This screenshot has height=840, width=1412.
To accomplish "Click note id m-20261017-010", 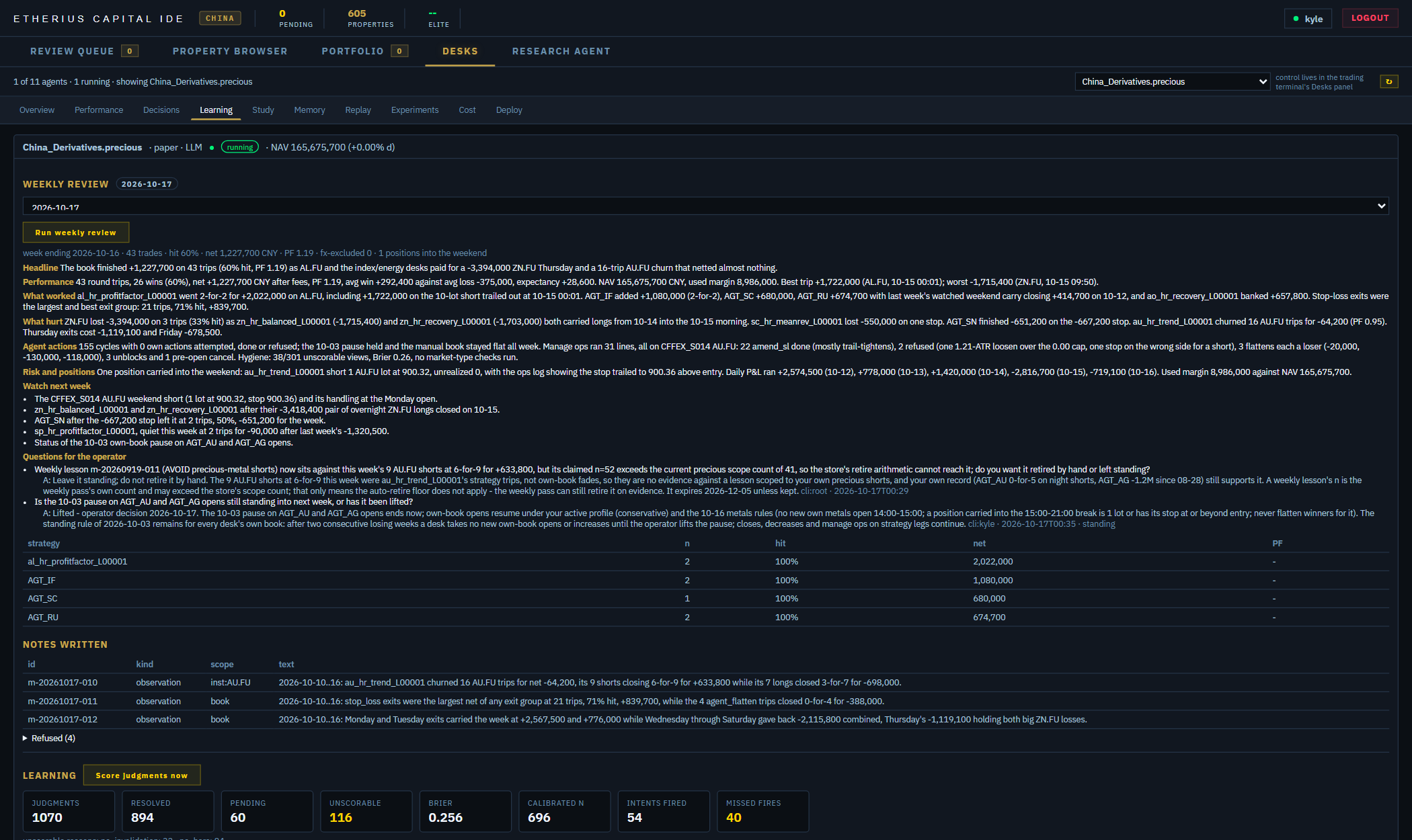I will pos(63,682).
